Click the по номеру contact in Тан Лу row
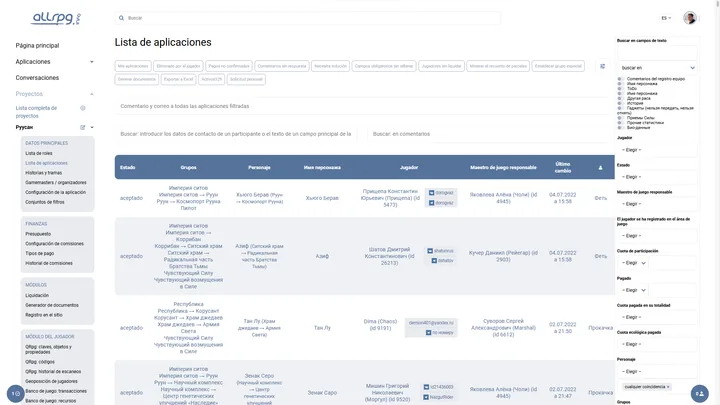 tap(439, 332)
